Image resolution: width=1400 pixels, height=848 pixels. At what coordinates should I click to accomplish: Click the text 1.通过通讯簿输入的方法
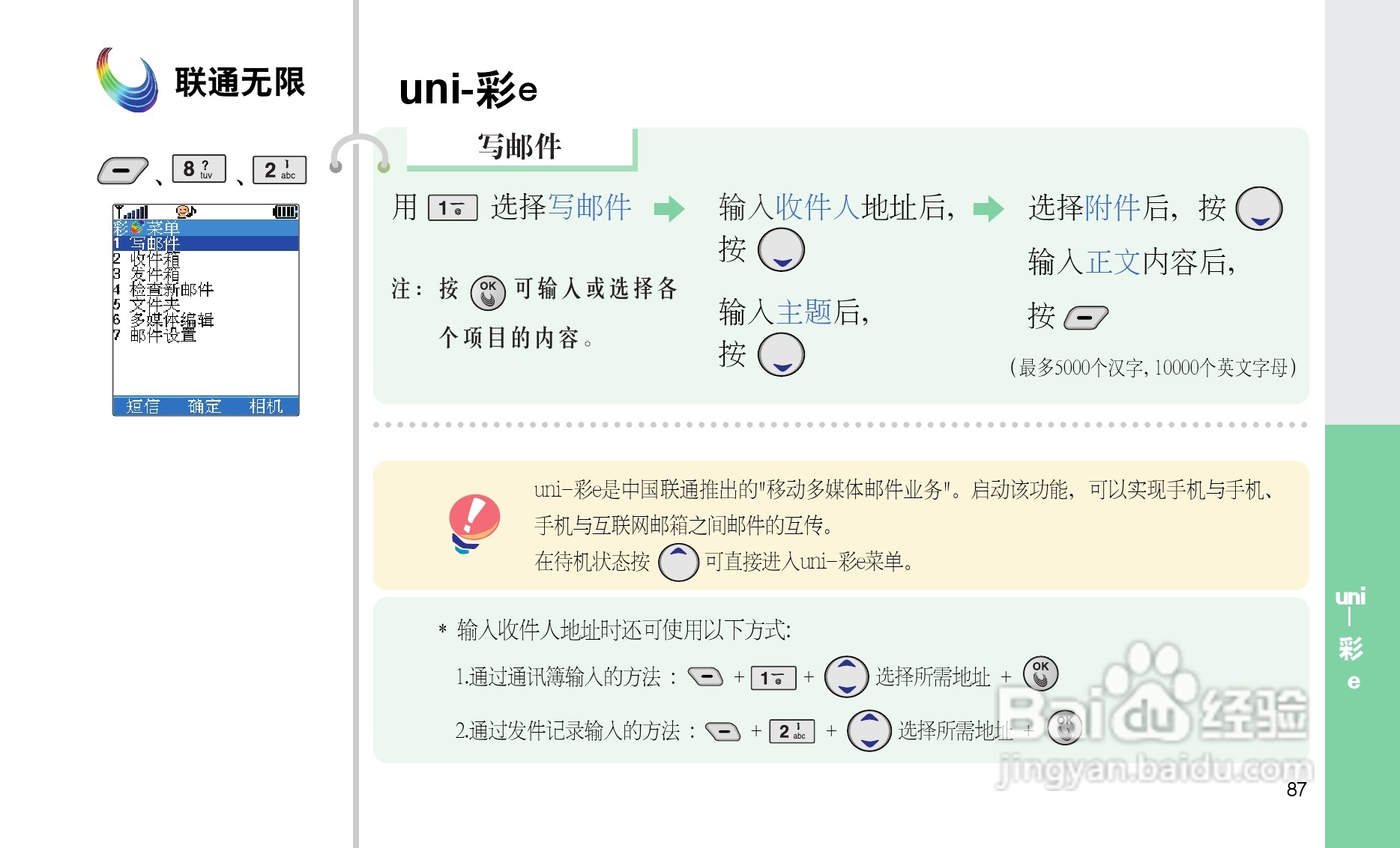[x=558, y=677]
